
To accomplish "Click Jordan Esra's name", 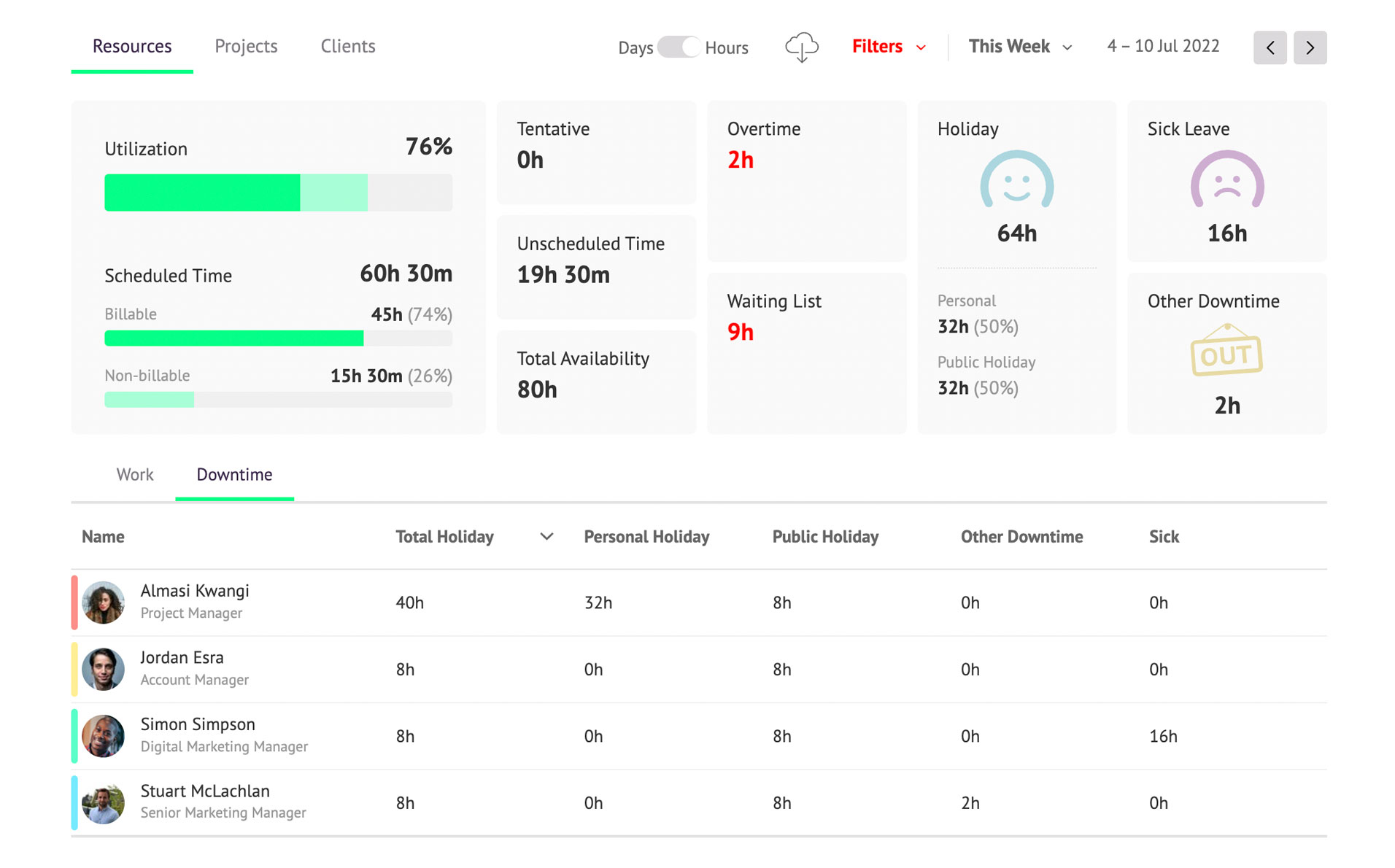I will pyautogui.click(x=182, y=657).
